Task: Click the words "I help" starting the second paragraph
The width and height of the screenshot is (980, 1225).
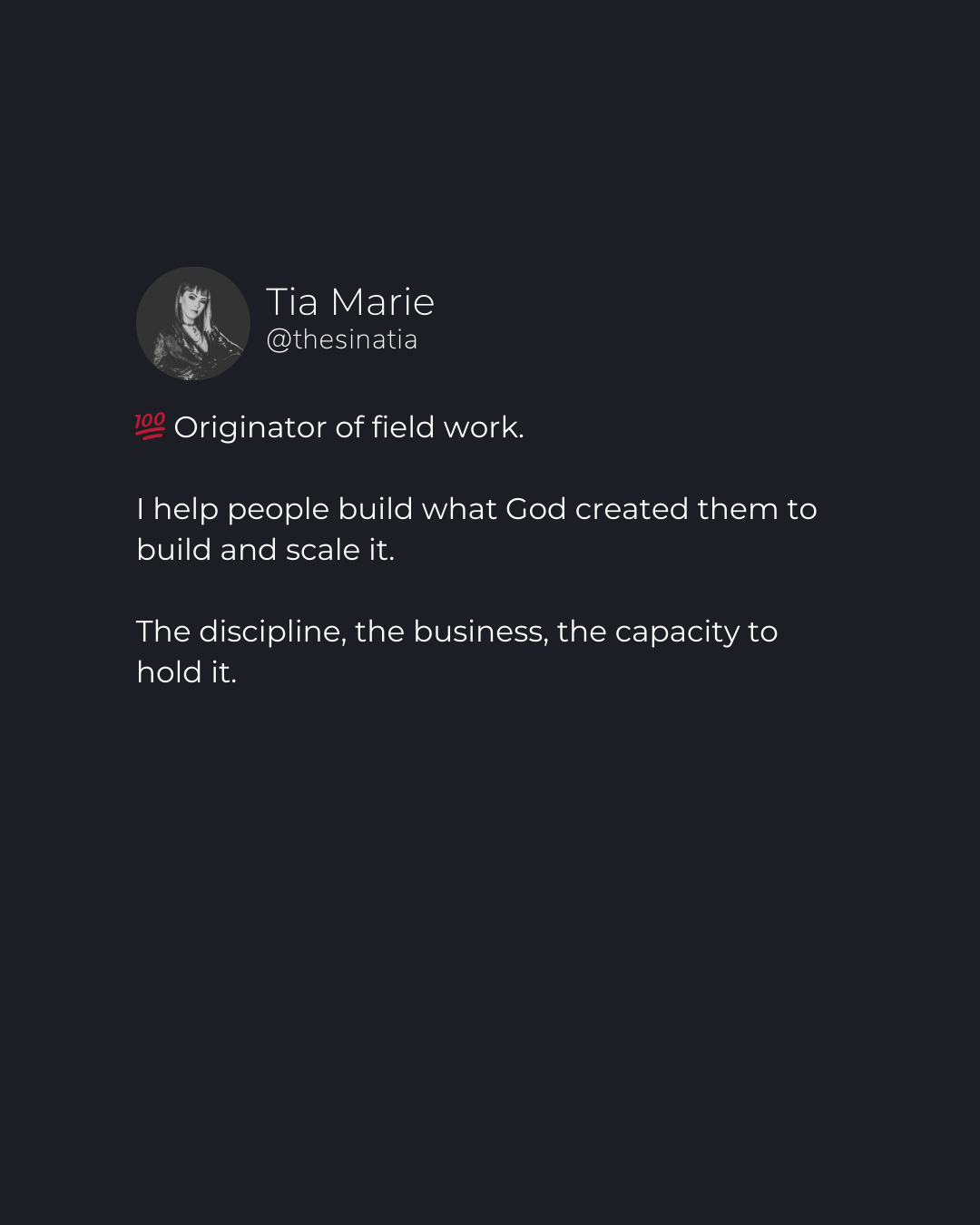Action: point(178,509)
